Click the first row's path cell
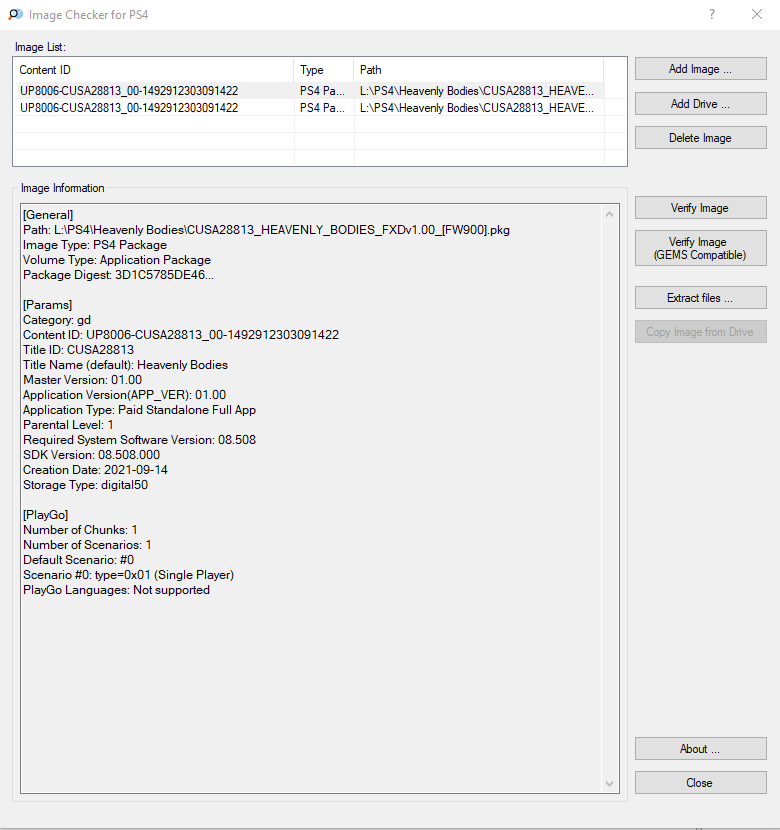 (477, 91)
